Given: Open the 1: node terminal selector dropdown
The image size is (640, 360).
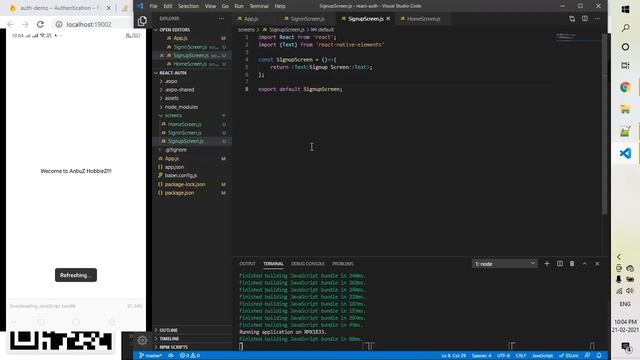Looking at the screenshot, I should coord(504,264).
